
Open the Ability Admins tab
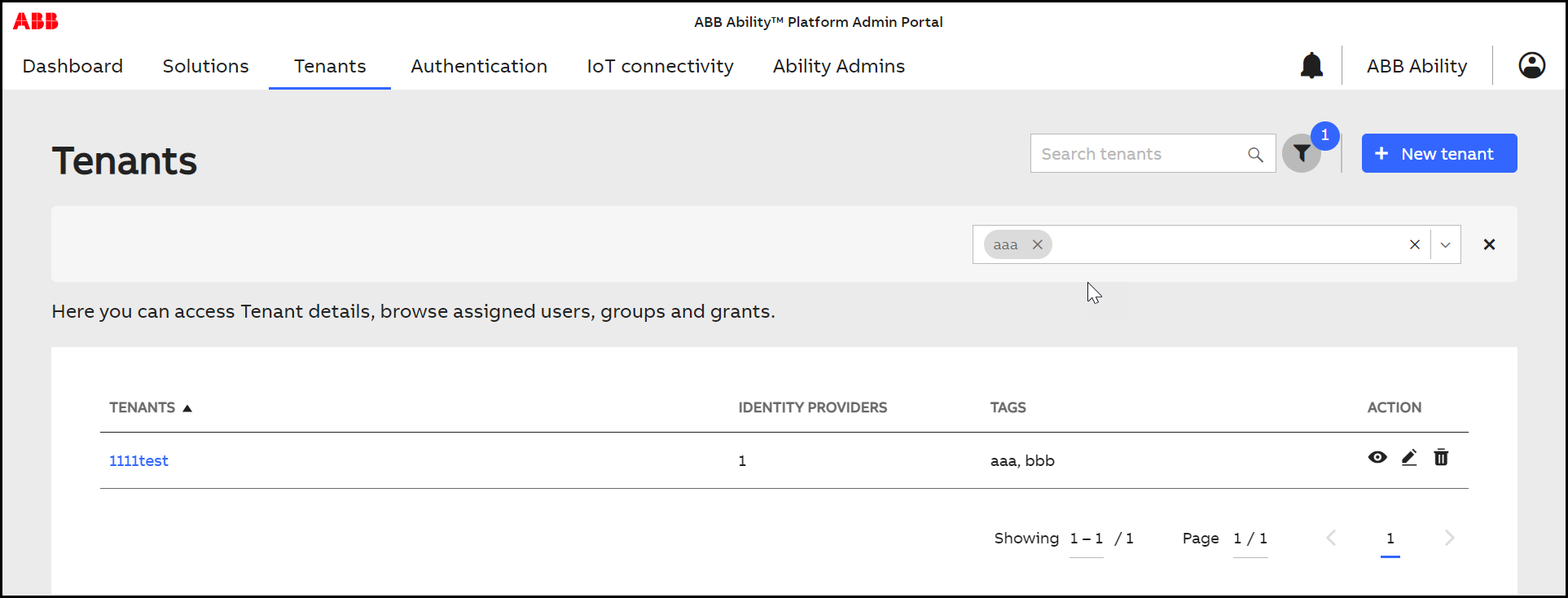839,66
